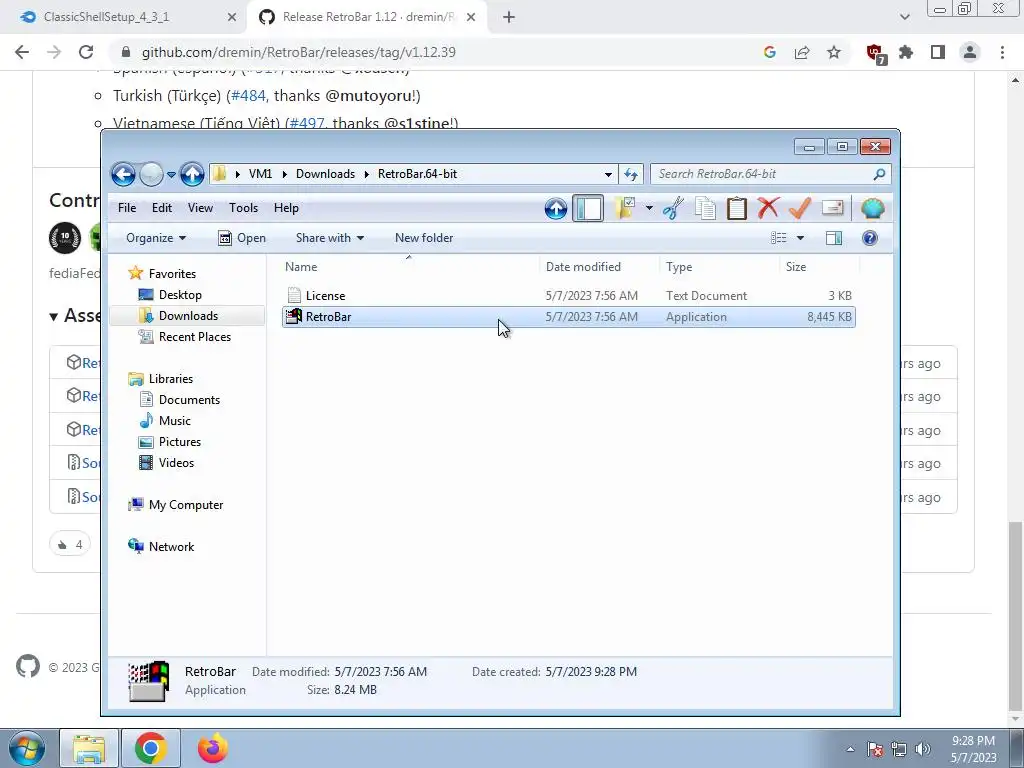Open the Windows Start button
Viewport: 1024px width, 768px height.
tap(26, 748)
